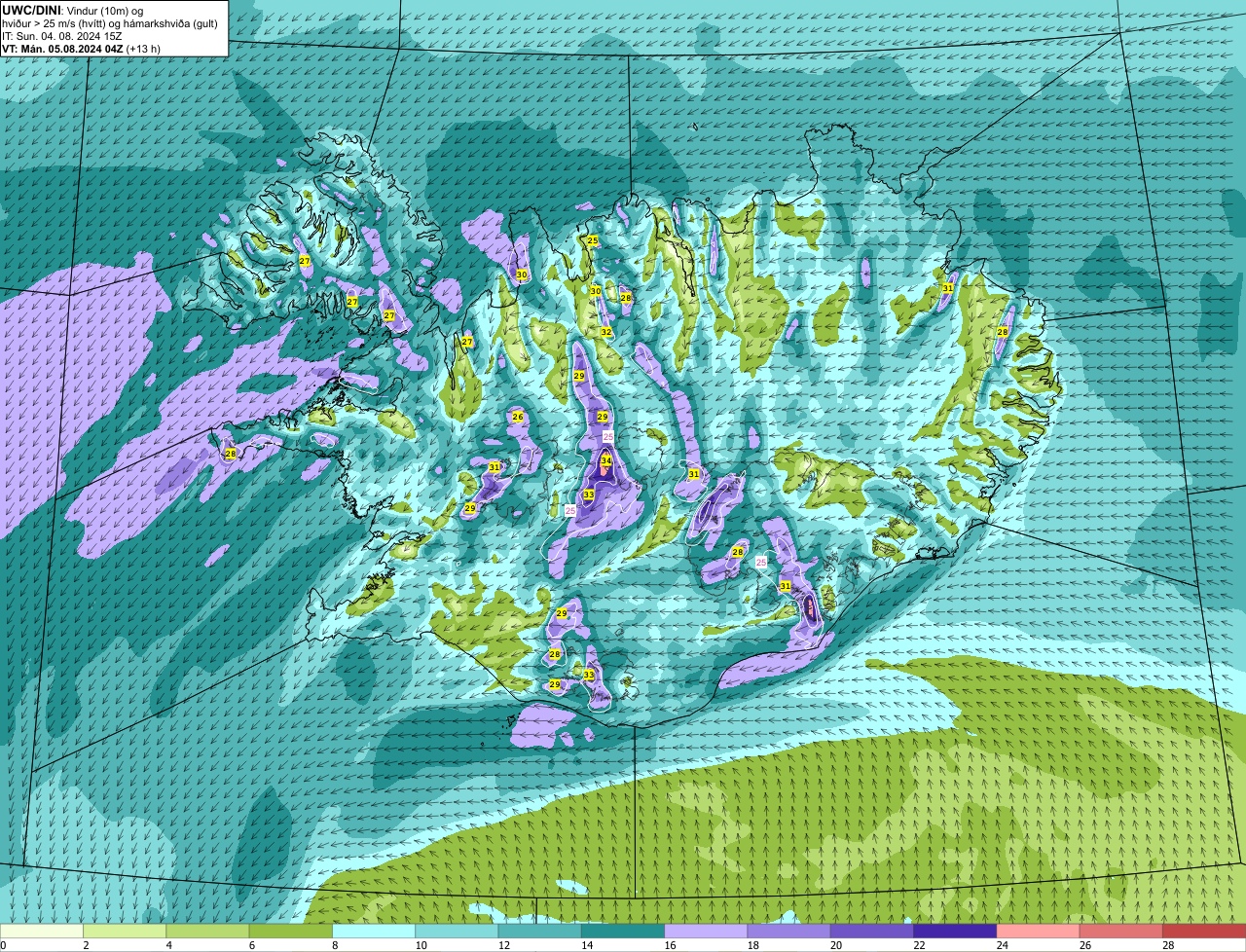This screenshot has height=952, width=1246.
Task: Click the yellow gust label '34'
Action: 605,460
